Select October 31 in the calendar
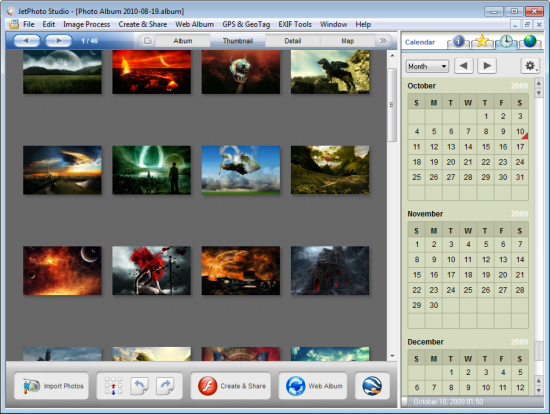Viewport: 550px width, 414px height. click(520, 177)
